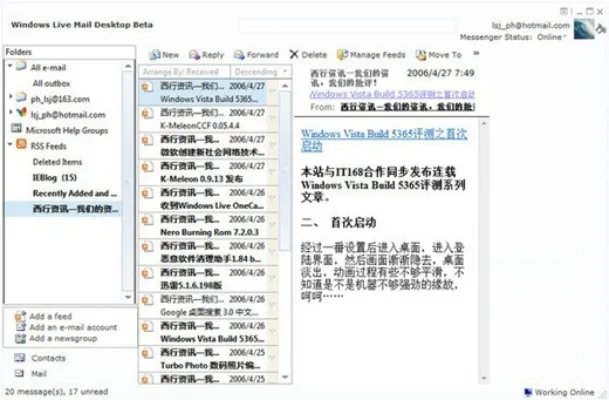Click the Add a feed icon

pyautogui.click(x=20, y=317)
